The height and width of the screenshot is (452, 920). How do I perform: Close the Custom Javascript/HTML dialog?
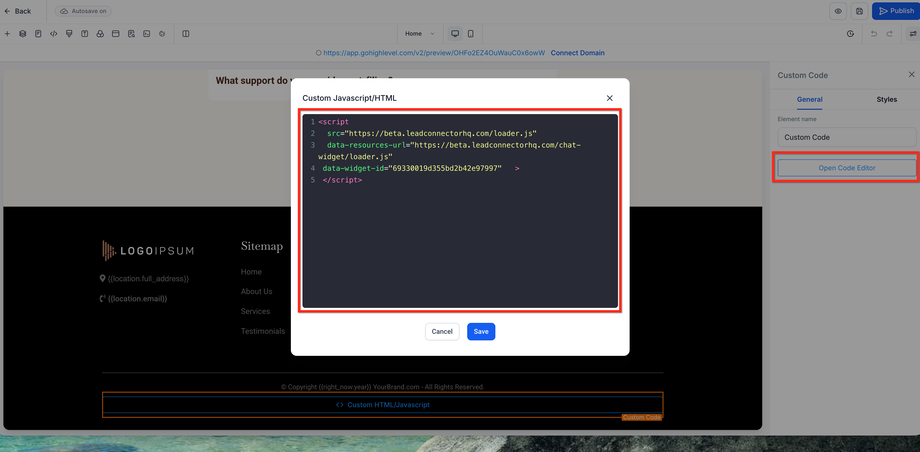[610, 98]
